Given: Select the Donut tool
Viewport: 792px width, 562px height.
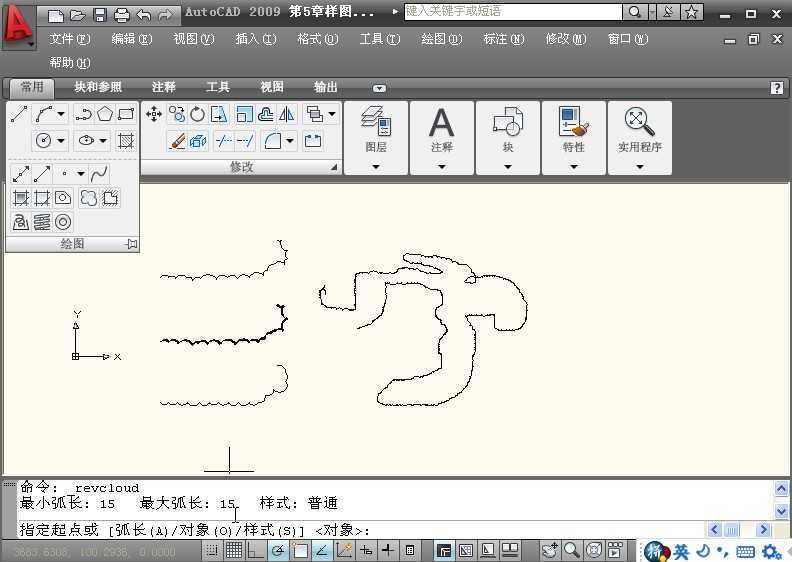Looking at the screenshot, I should [x=63, y=222].
